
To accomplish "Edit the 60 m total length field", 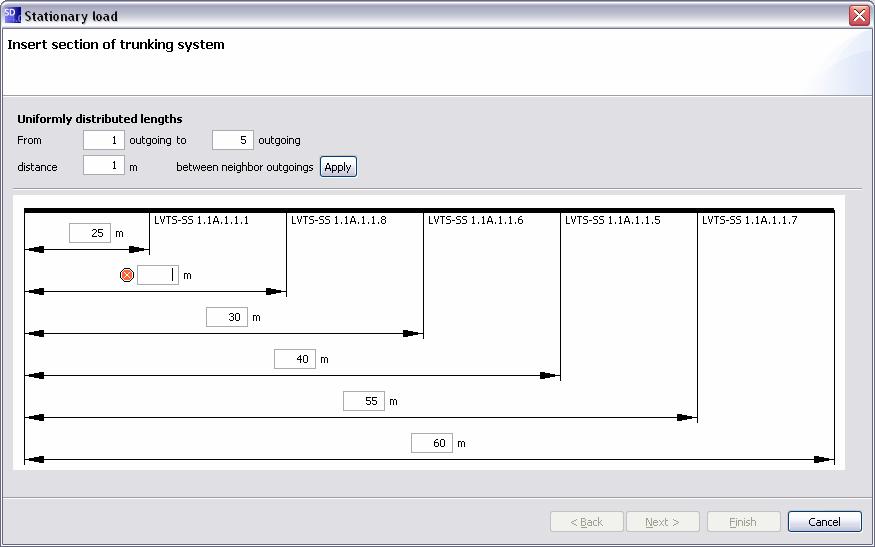I will pyautogui.click(x=432, y=443).
